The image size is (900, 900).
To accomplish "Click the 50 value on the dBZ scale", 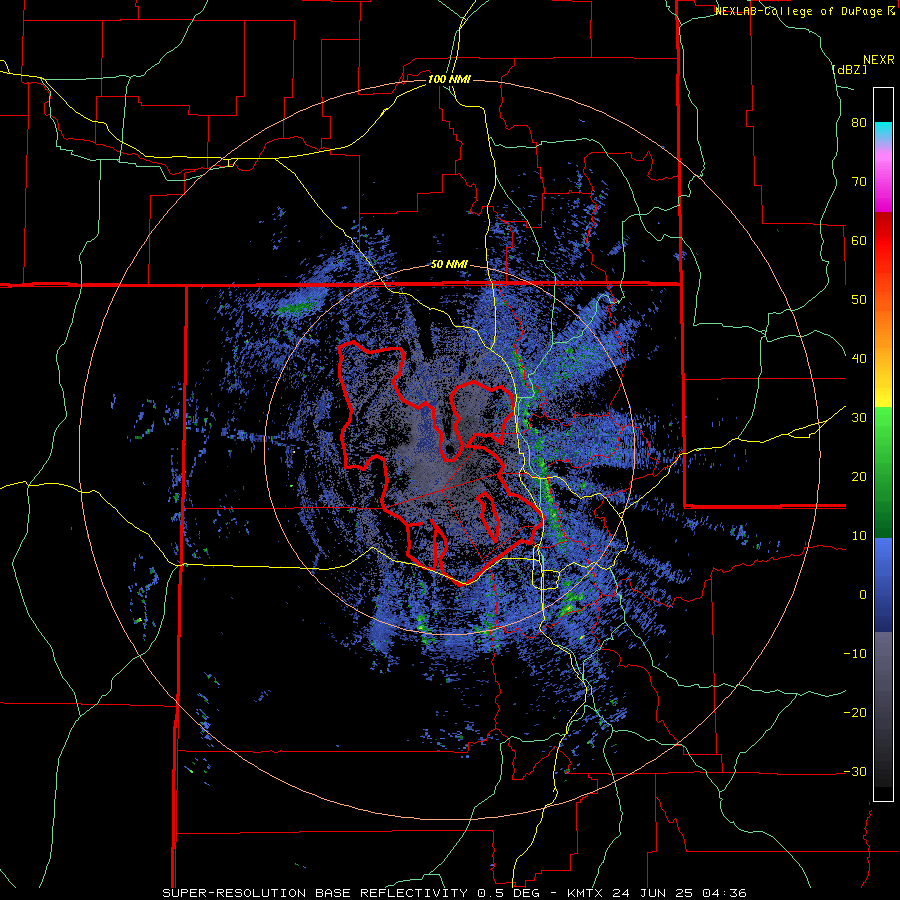I will click(x=859, y=300).
